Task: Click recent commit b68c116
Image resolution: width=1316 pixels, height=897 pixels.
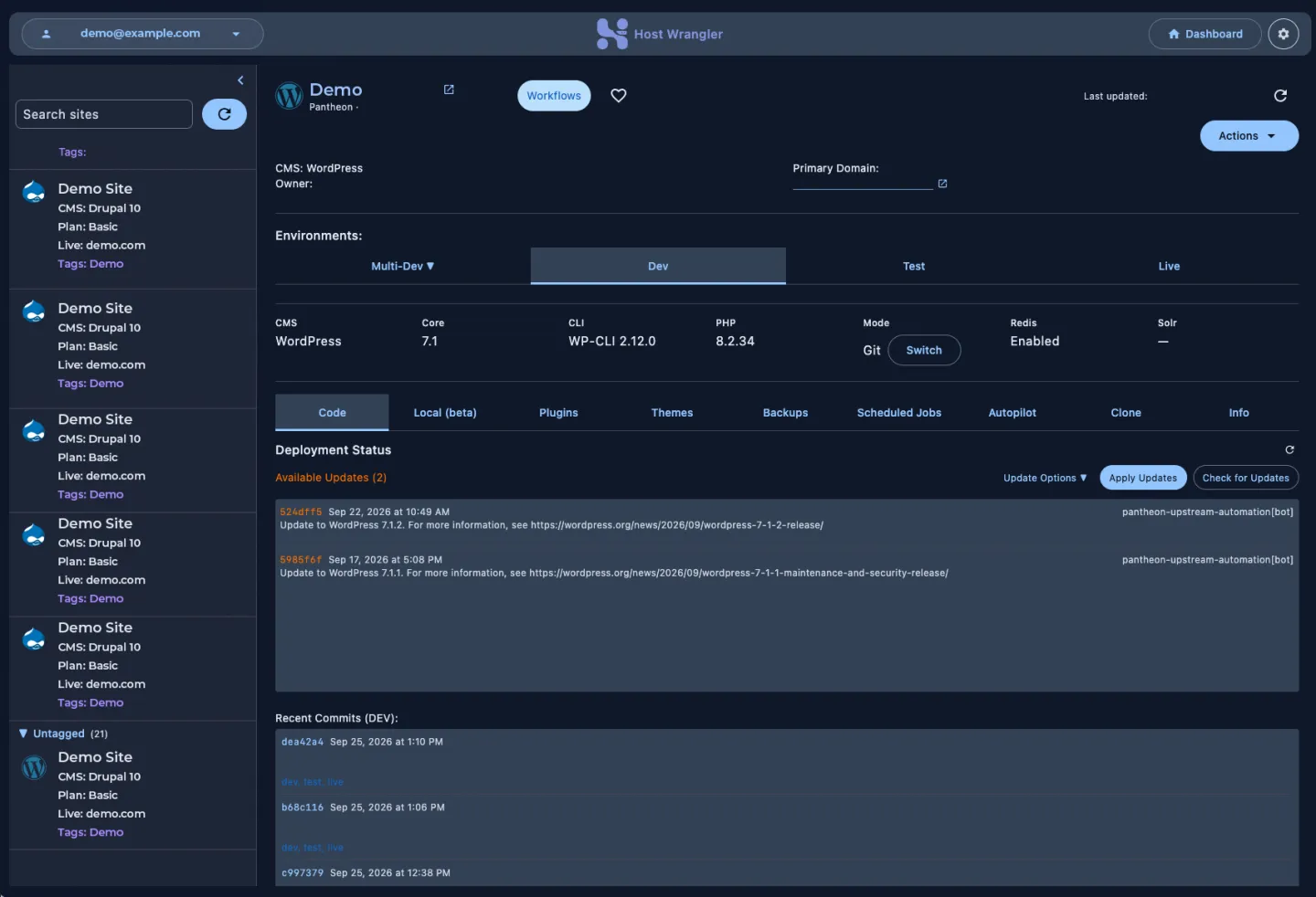Action: point(302,807)
